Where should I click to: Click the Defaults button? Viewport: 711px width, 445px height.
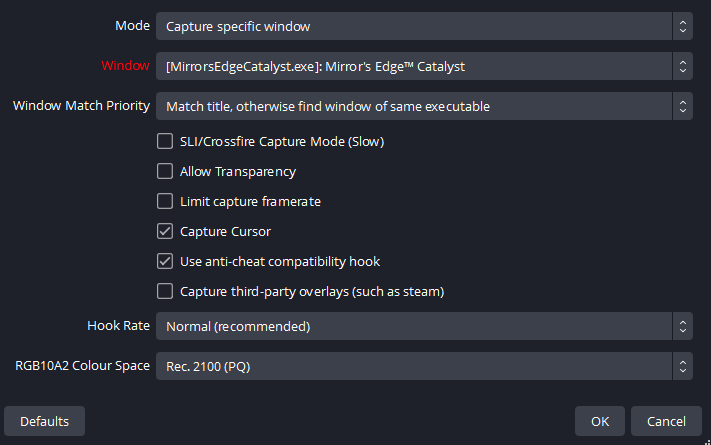(44, 421)
